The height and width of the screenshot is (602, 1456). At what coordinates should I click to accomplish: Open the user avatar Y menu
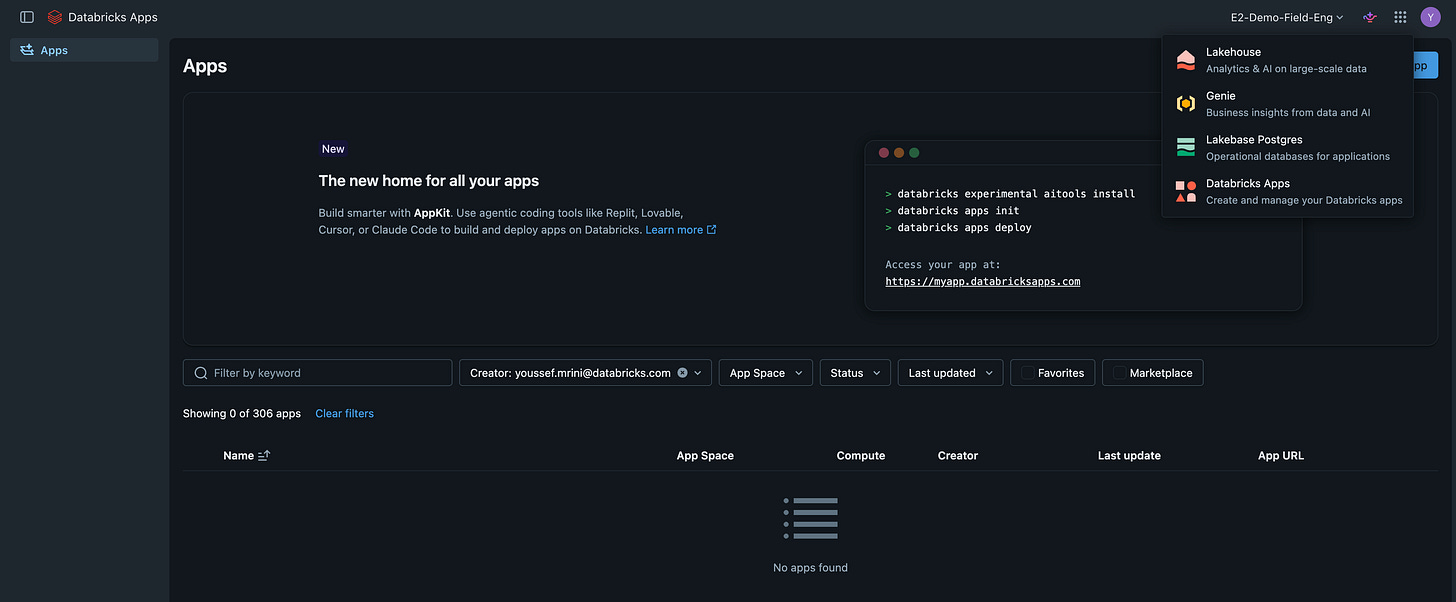1430,17
